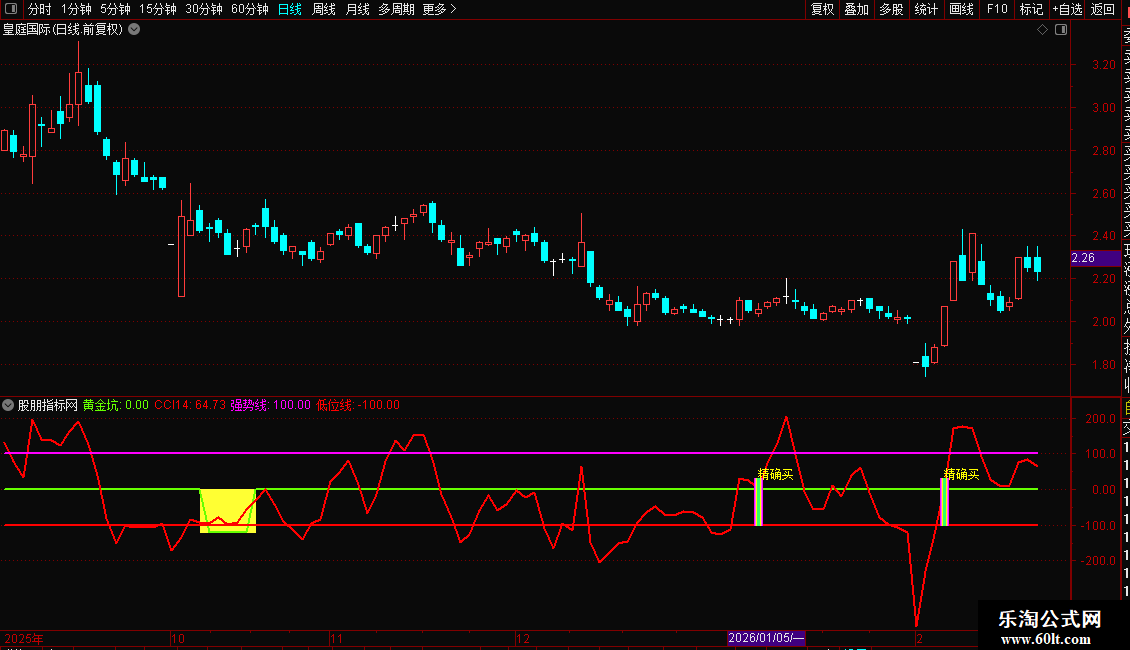This screenshot has height=650, width=1130.
Task: Open the 统计 statistics tool
Action: (x=926, y=9)
